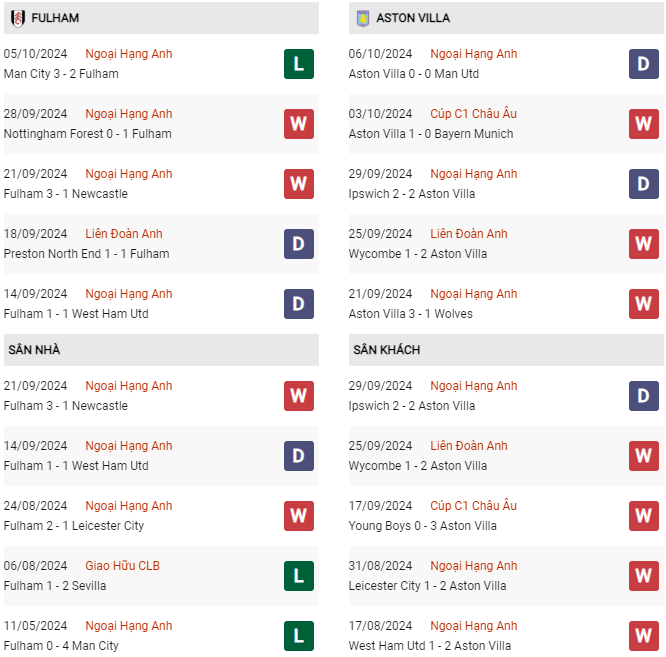Click the L badge for Fulham 0-4 Man City
This screenshot has width=666, height=657.
coord(299,636)
